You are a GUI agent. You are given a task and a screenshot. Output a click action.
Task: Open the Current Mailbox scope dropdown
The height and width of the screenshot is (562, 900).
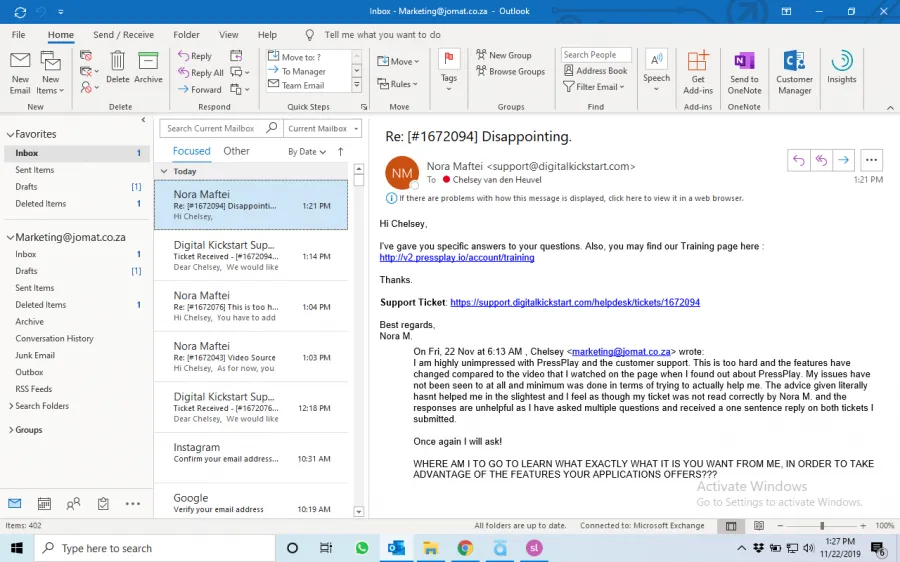click(x=324, y=128)
